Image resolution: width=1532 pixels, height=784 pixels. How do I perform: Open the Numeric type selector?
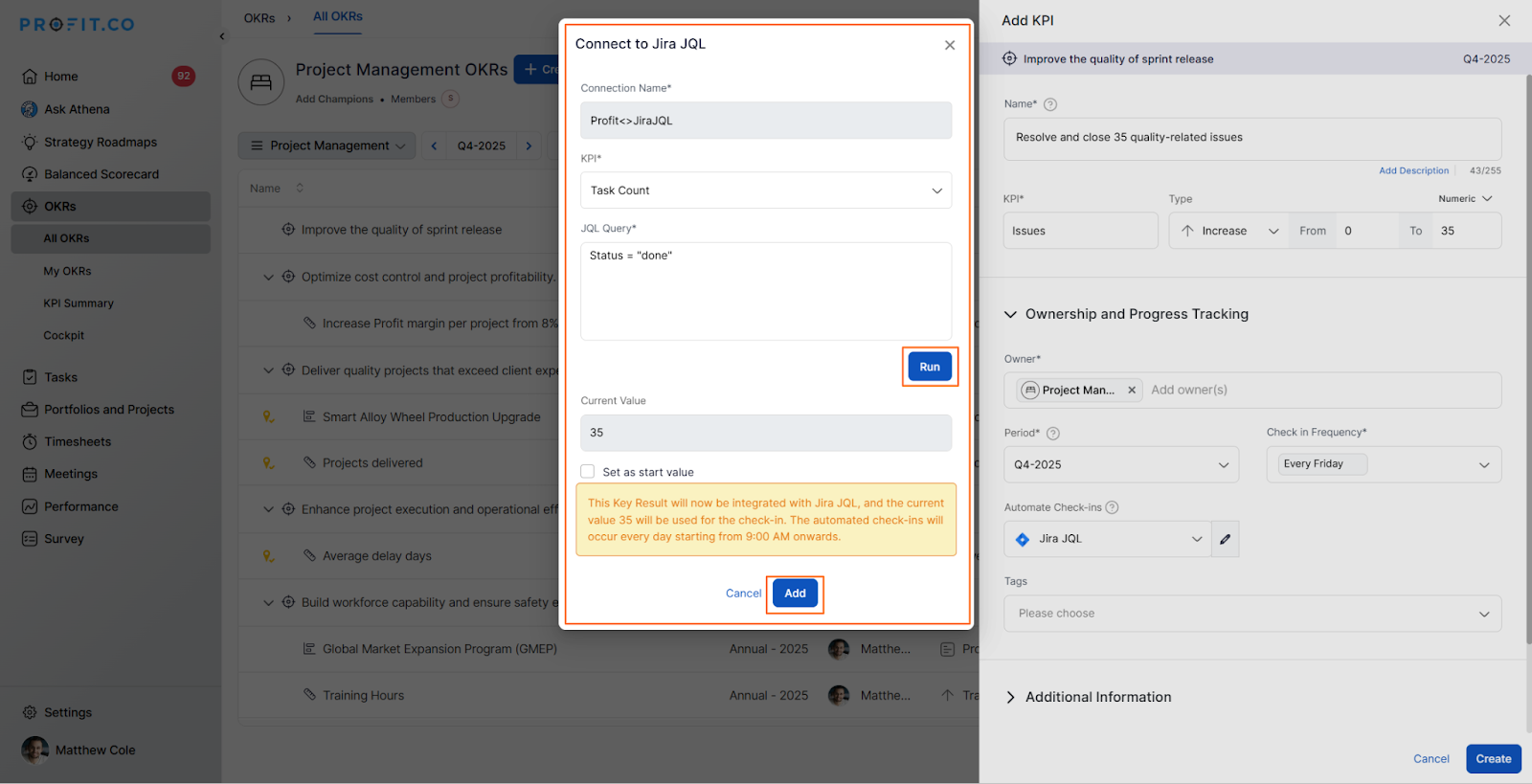(1465, 199)
